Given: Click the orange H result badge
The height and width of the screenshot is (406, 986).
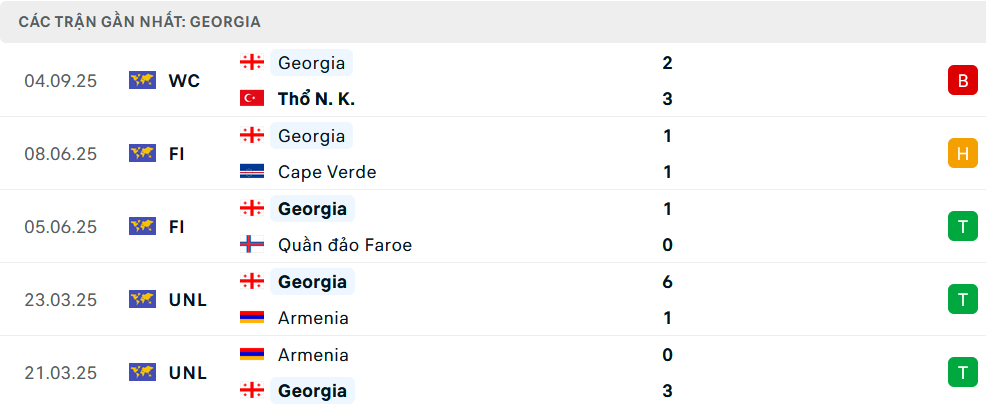Looking at the screenshot, I should (962, 154).
